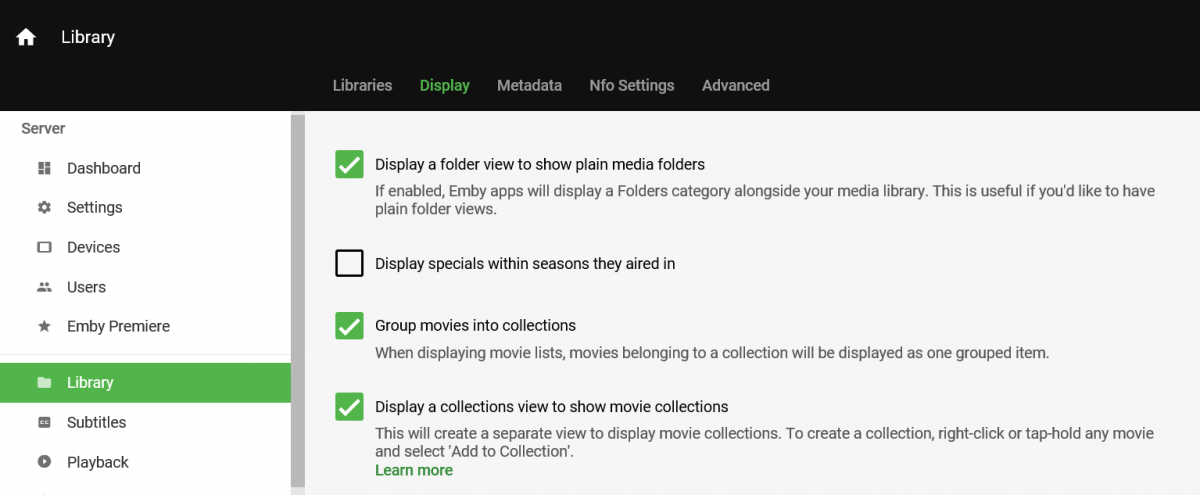1200x495 pixels.
Task: Click the Settings gear icon
Action: (x=44, y=208)
